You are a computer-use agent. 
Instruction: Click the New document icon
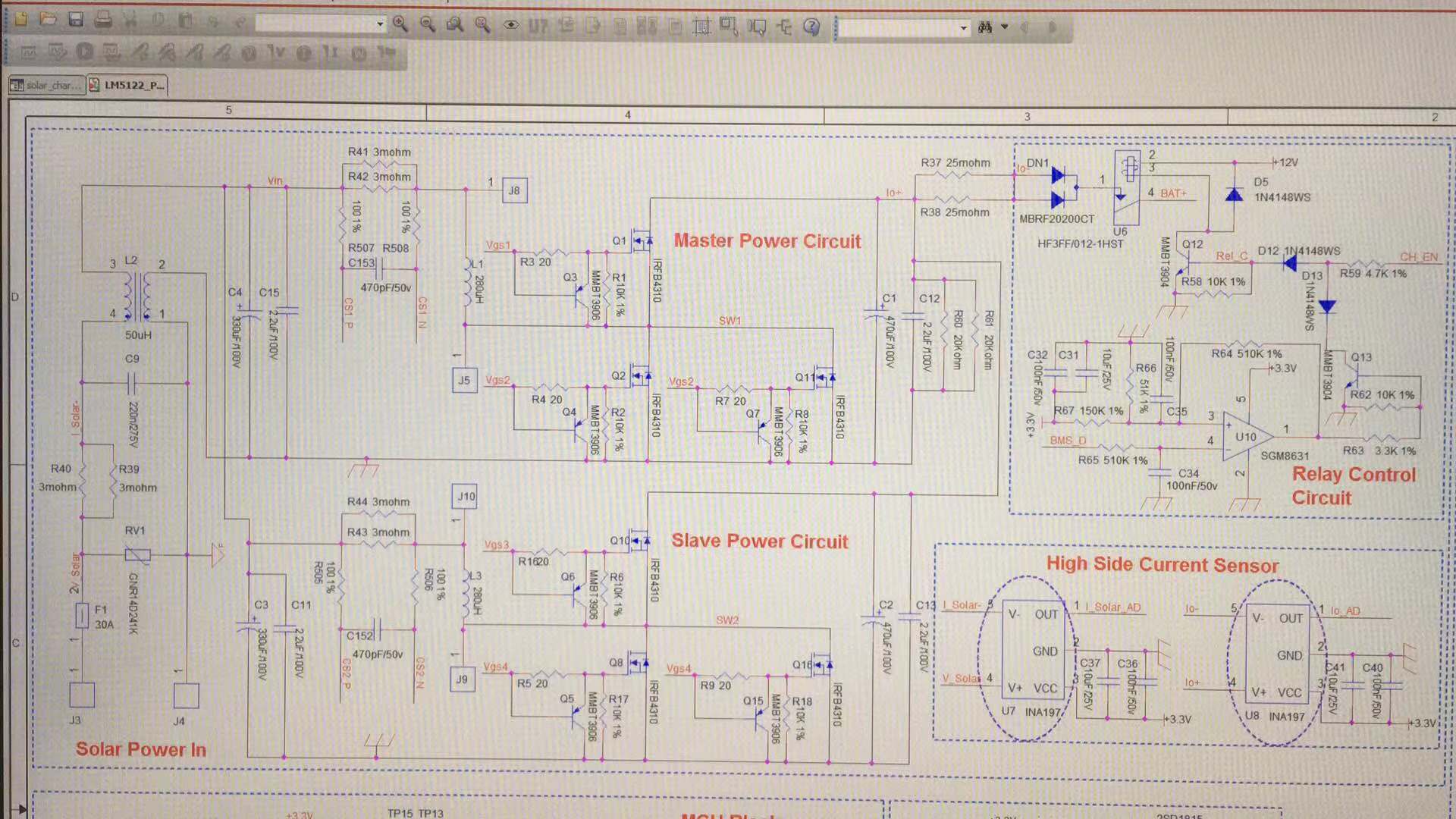(x=20, y=20)
